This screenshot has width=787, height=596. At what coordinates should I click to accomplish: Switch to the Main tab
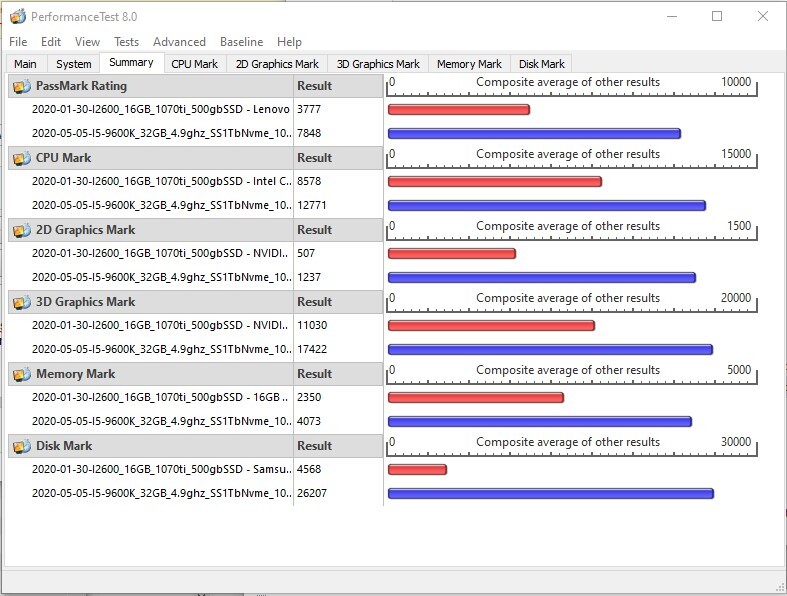click(26, 64)
